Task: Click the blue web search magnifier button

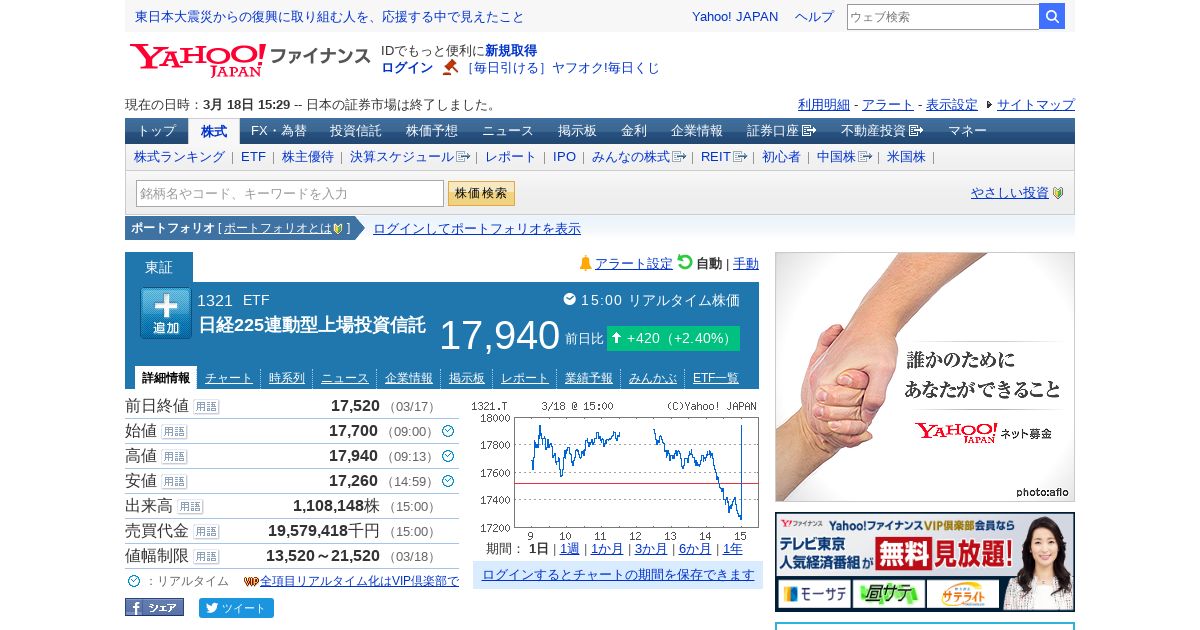Action: [x=1052, y=16]
